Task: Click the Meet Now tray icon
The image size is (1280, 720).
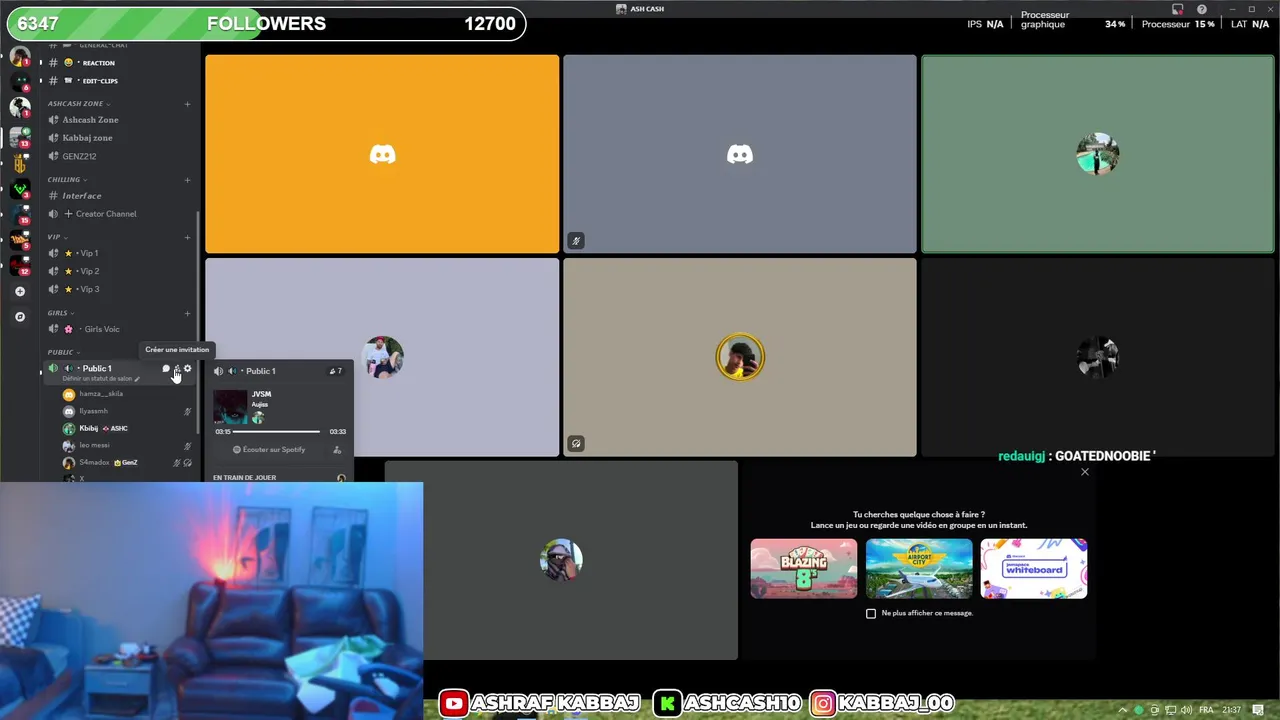Action: [1155, 710]
